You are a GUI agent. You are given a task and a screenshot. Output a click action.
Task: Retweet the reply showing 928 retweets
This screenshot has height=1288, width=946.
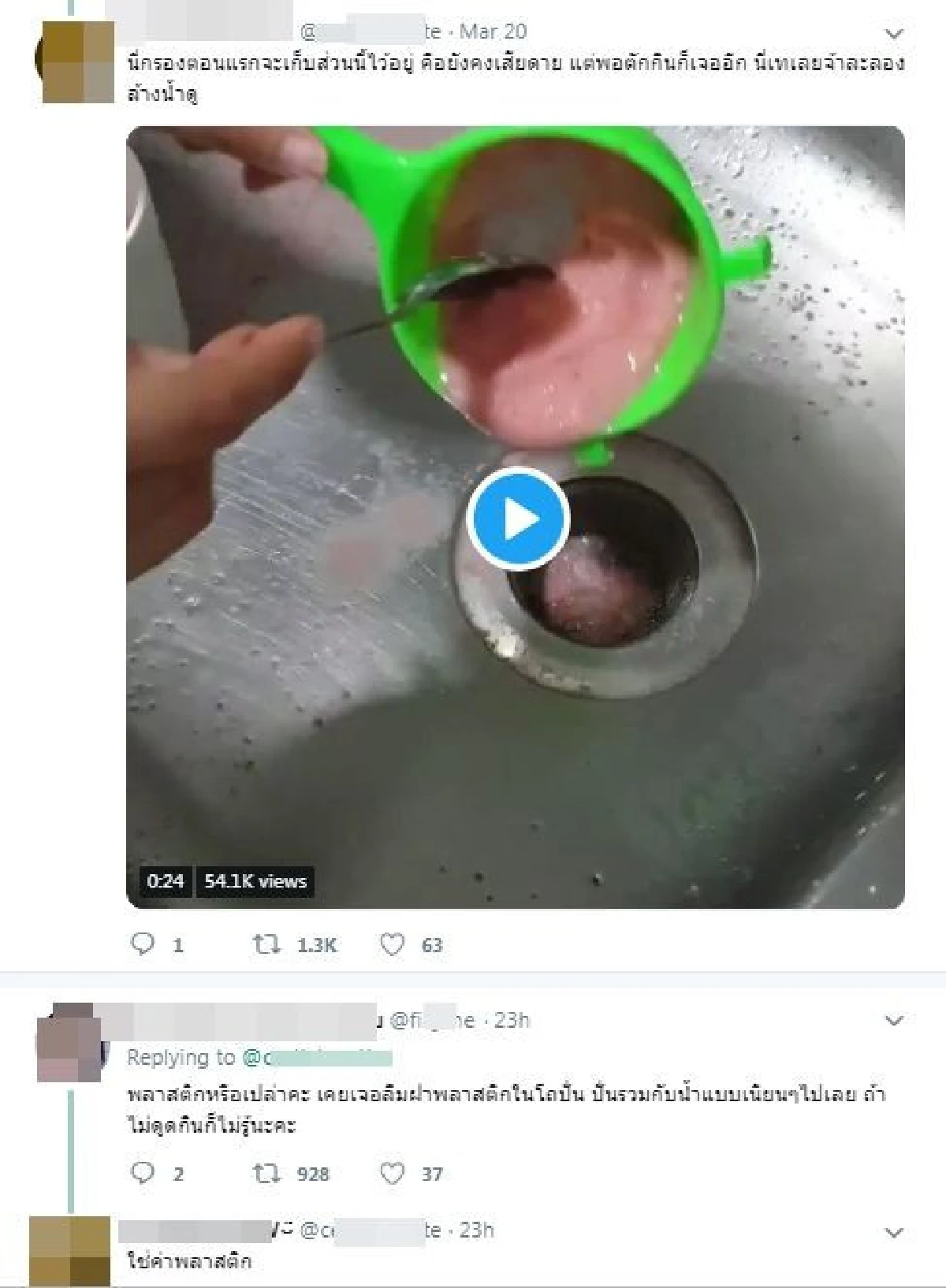click(266, 1174)
